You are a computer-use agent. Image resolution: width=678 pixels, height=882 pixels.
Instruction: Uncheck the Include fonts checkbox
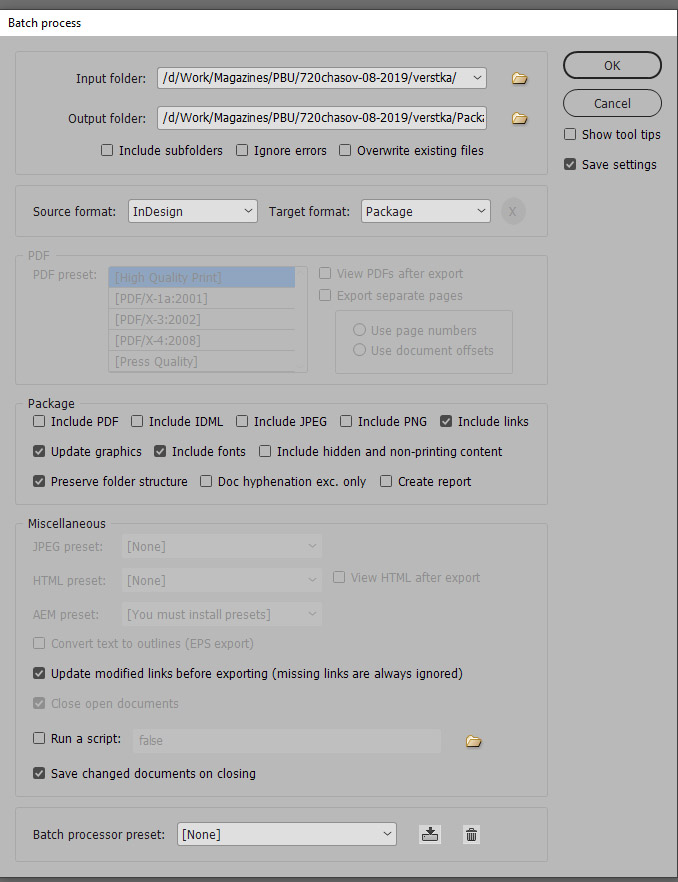pos(160,451)
